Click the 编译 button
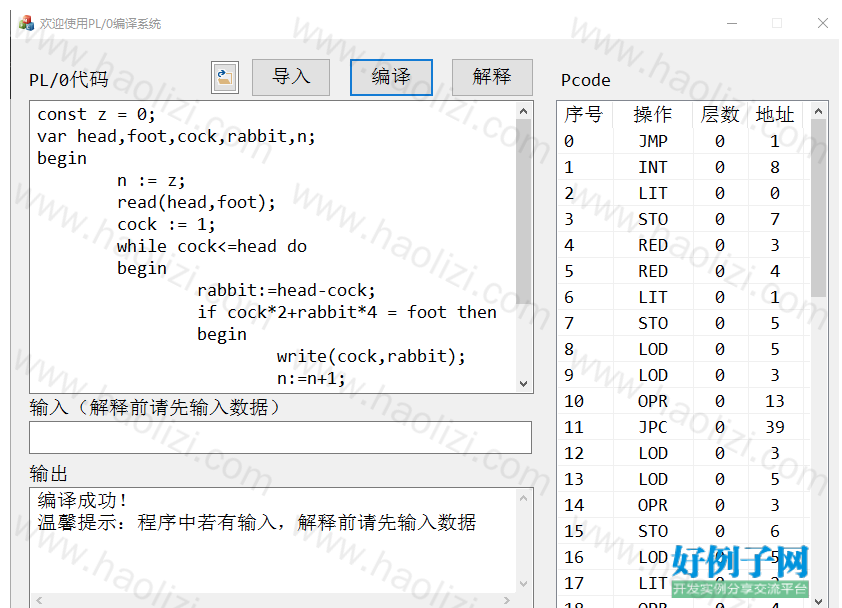This screenshot has width=842, height=608. tap(391, 77)
